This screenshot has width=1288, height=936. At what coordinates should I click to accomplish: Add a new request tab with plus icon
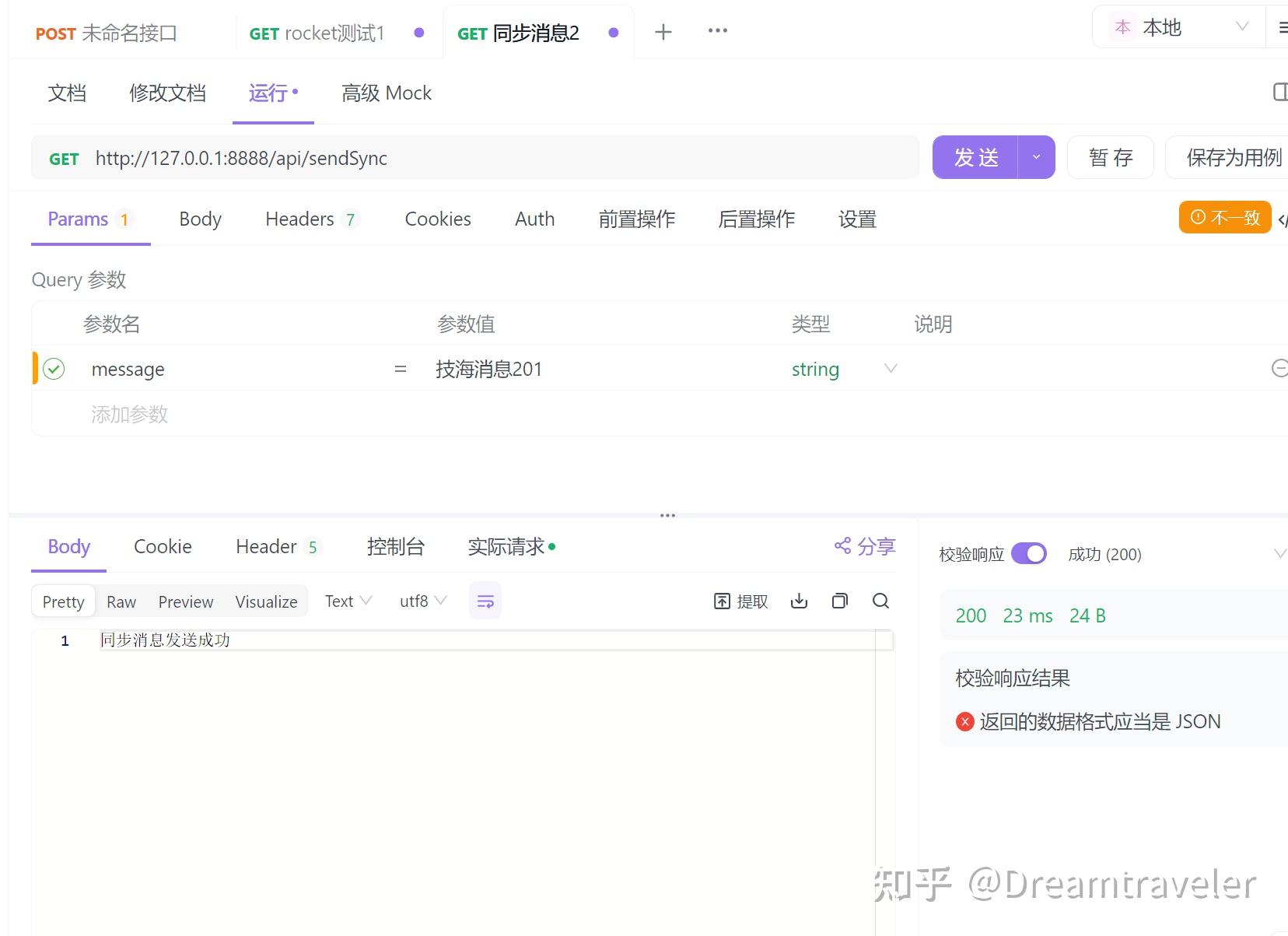pyautogui.click(x=663, y=31)
